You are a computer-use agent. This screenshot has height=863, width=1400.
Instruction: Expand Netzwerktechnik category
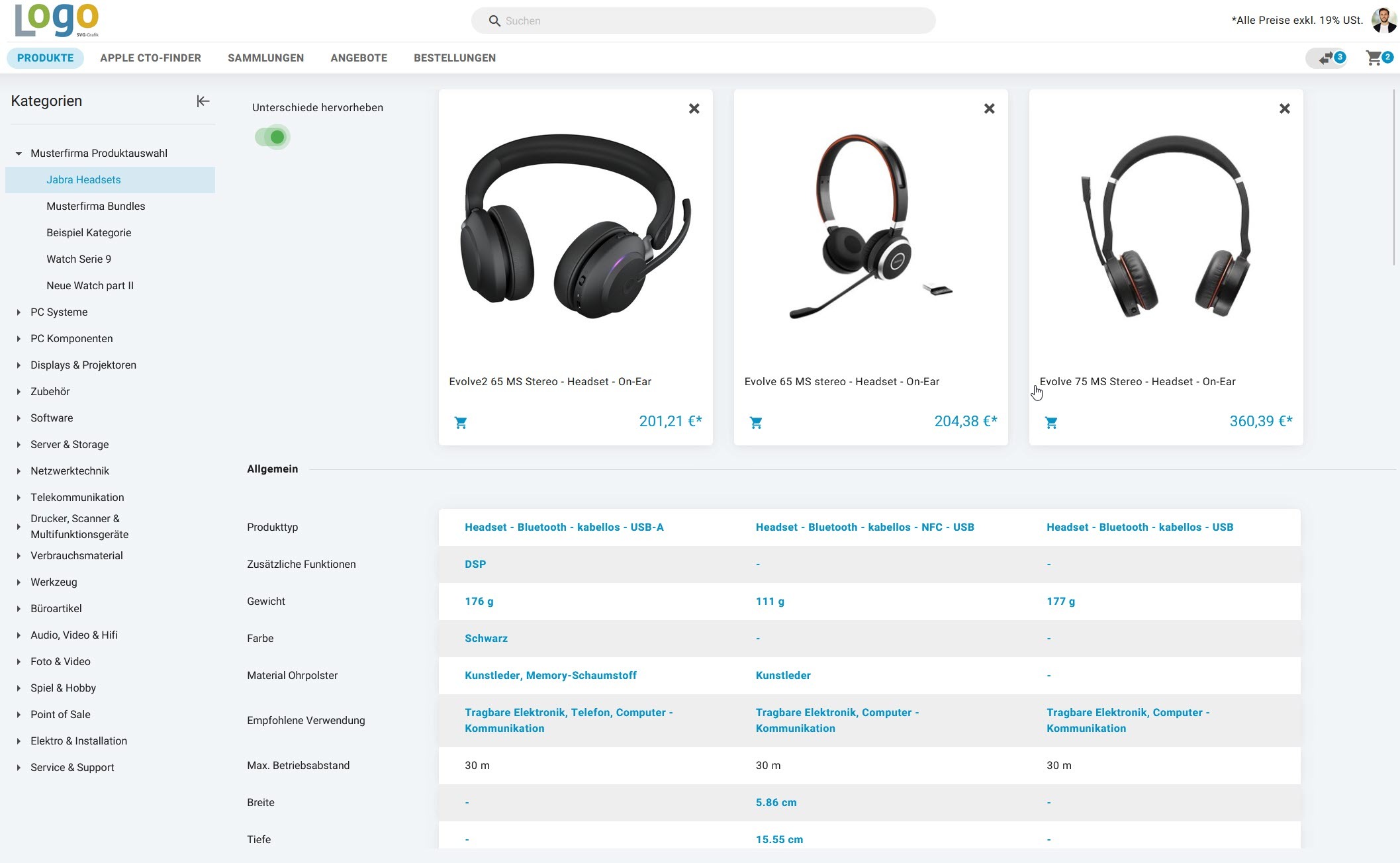(19, 471)
